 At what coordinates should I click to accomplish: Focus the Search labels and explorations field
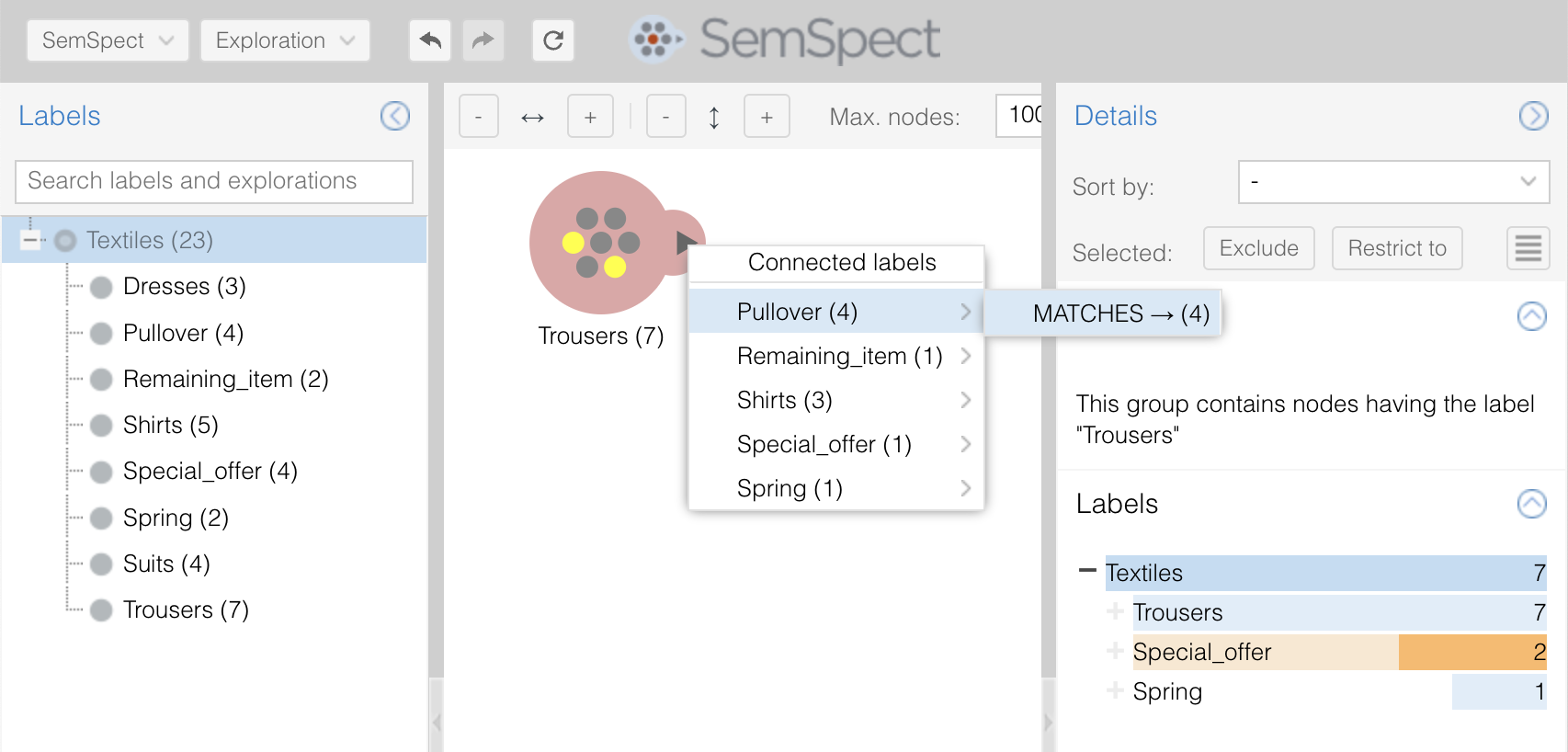[214, 181]
